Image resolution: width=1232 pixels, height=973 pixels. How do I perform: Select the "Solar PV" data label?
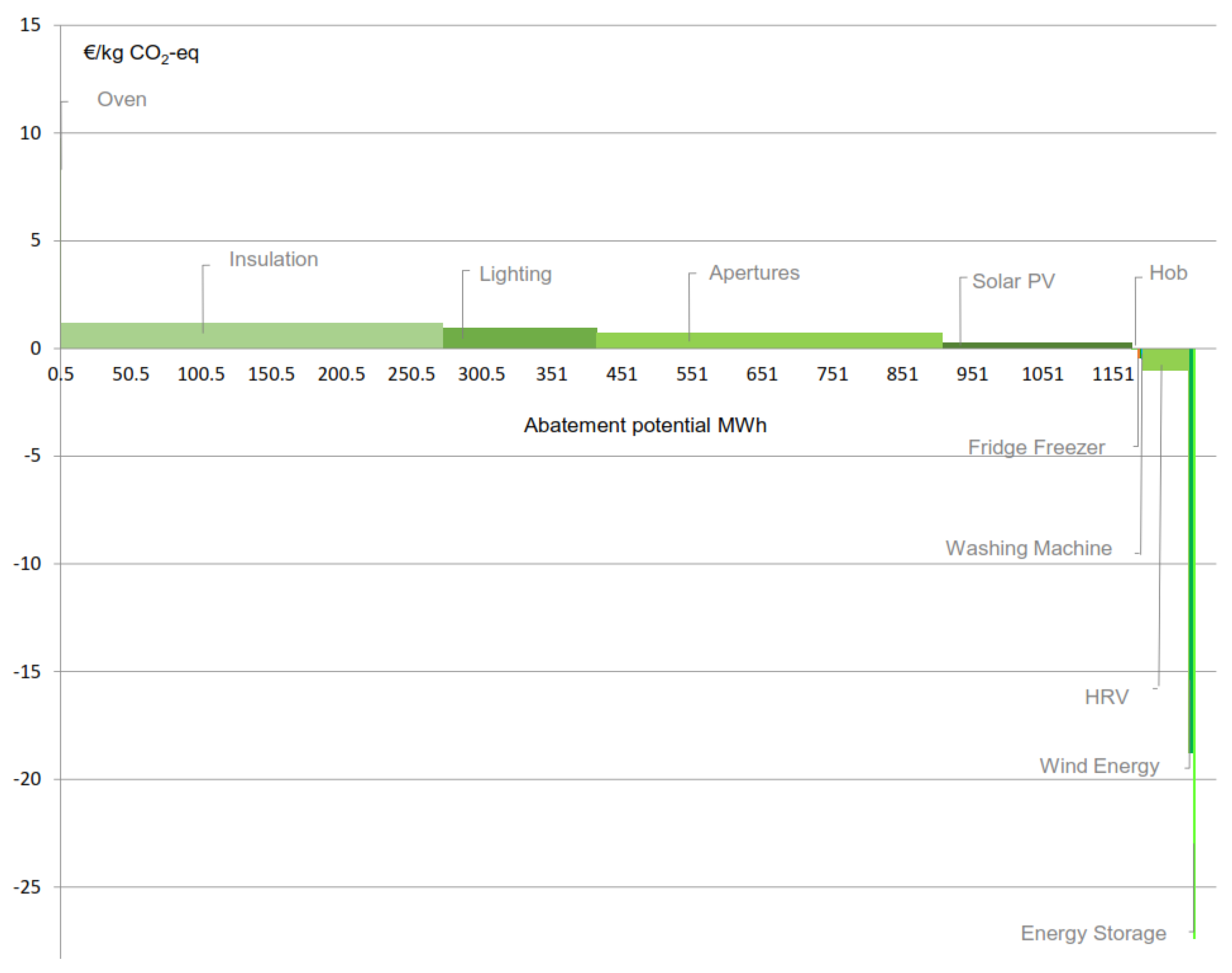[1013, 281]
